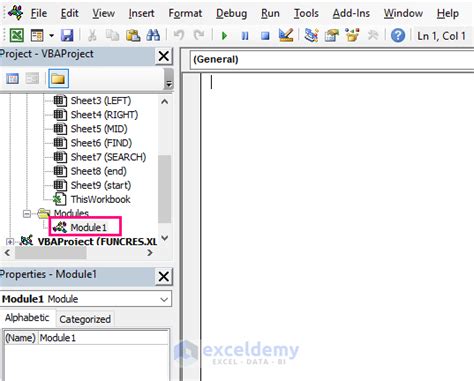Open the Add-Ins menu

click(351, 13)
